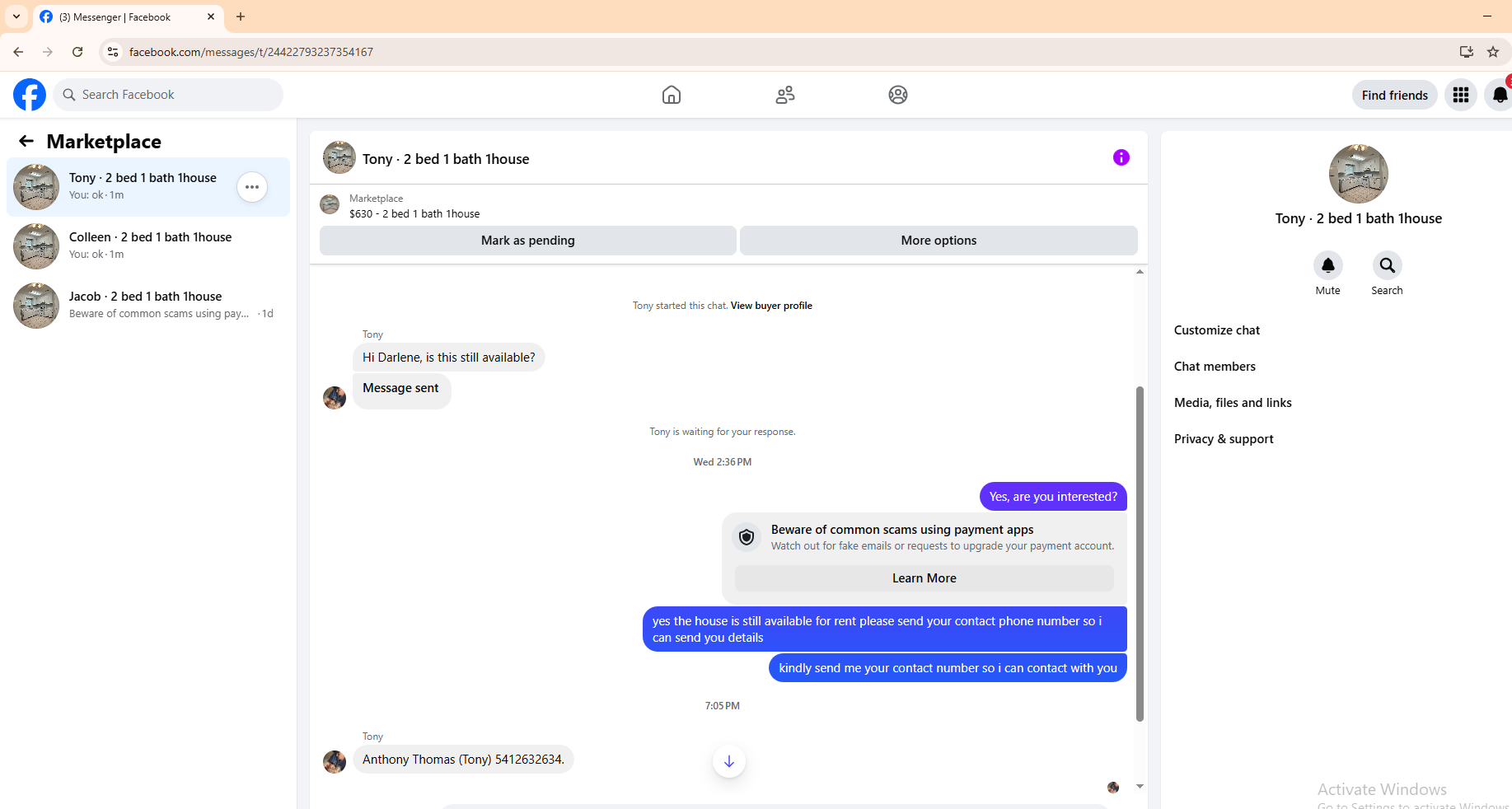Open the Groups icon in top navigation
Image resolution: width=1512 pixels, height=809 pixels.
[x=898, y=95]
